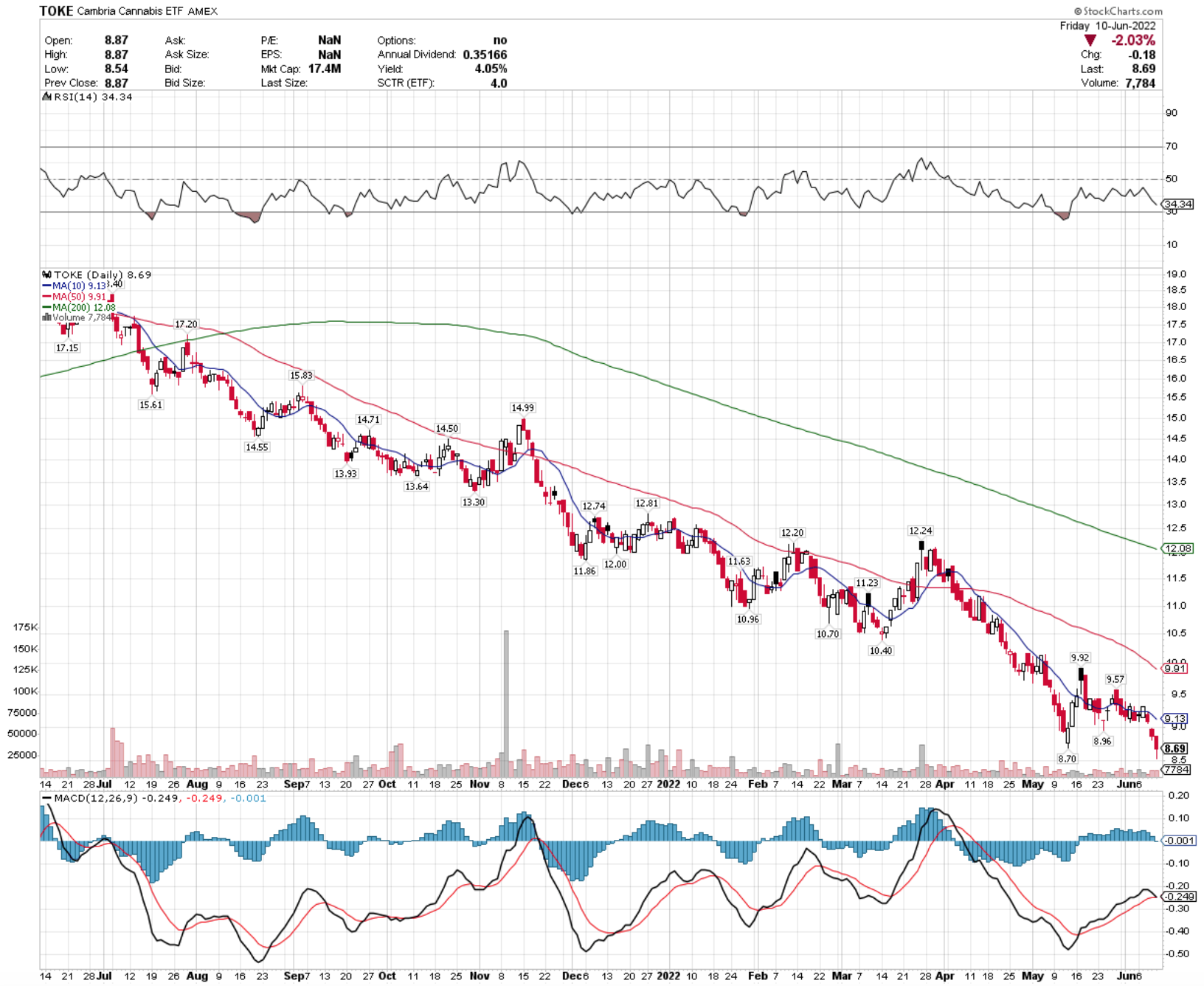Click the Mkt Cap 17.4M value
This screenshot has height=986, width=1204.
click(325, 69)
